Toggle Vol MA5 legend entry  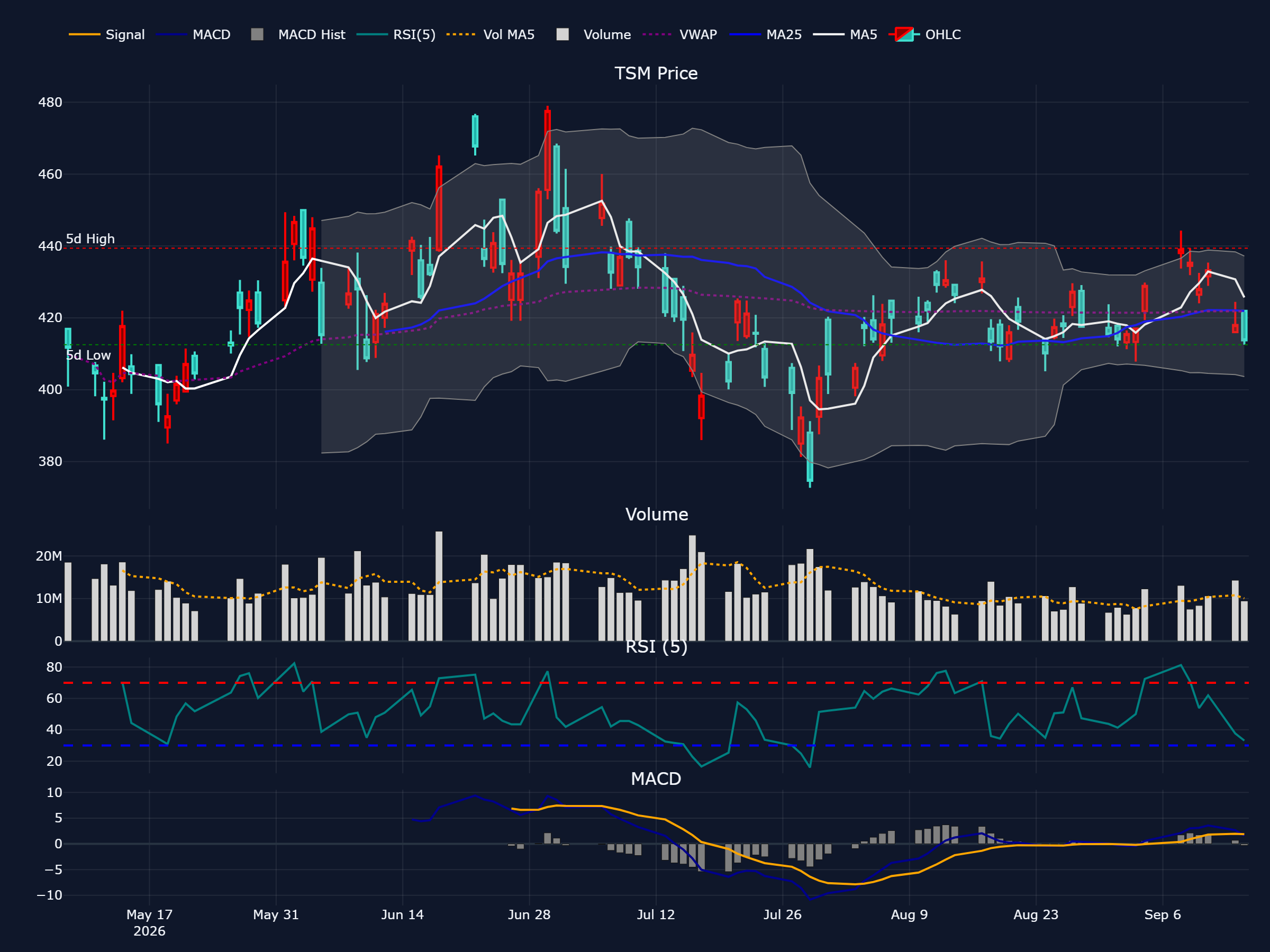pyautogui.click(x=491, y=34)
